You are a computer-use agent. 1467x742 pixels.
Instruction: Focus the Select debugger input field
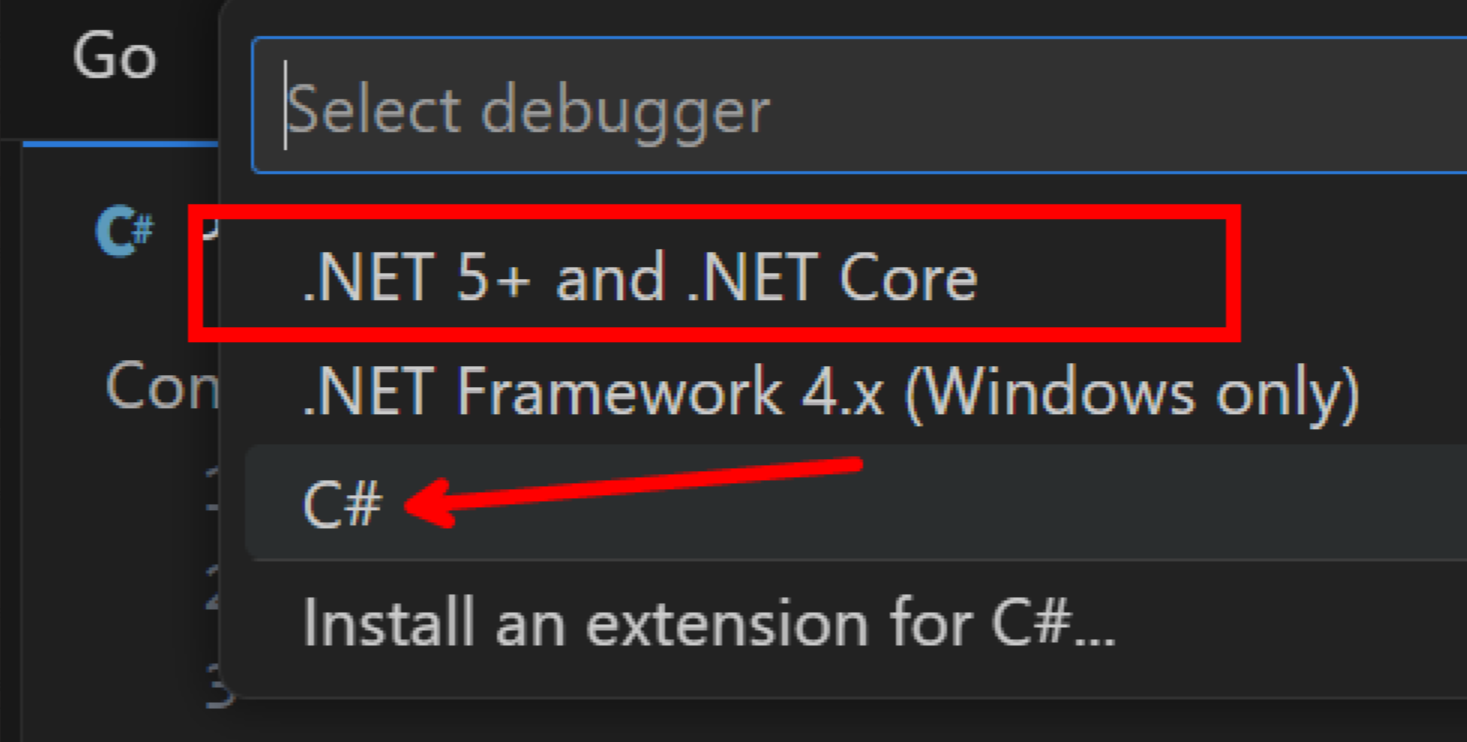coord(700,105)
